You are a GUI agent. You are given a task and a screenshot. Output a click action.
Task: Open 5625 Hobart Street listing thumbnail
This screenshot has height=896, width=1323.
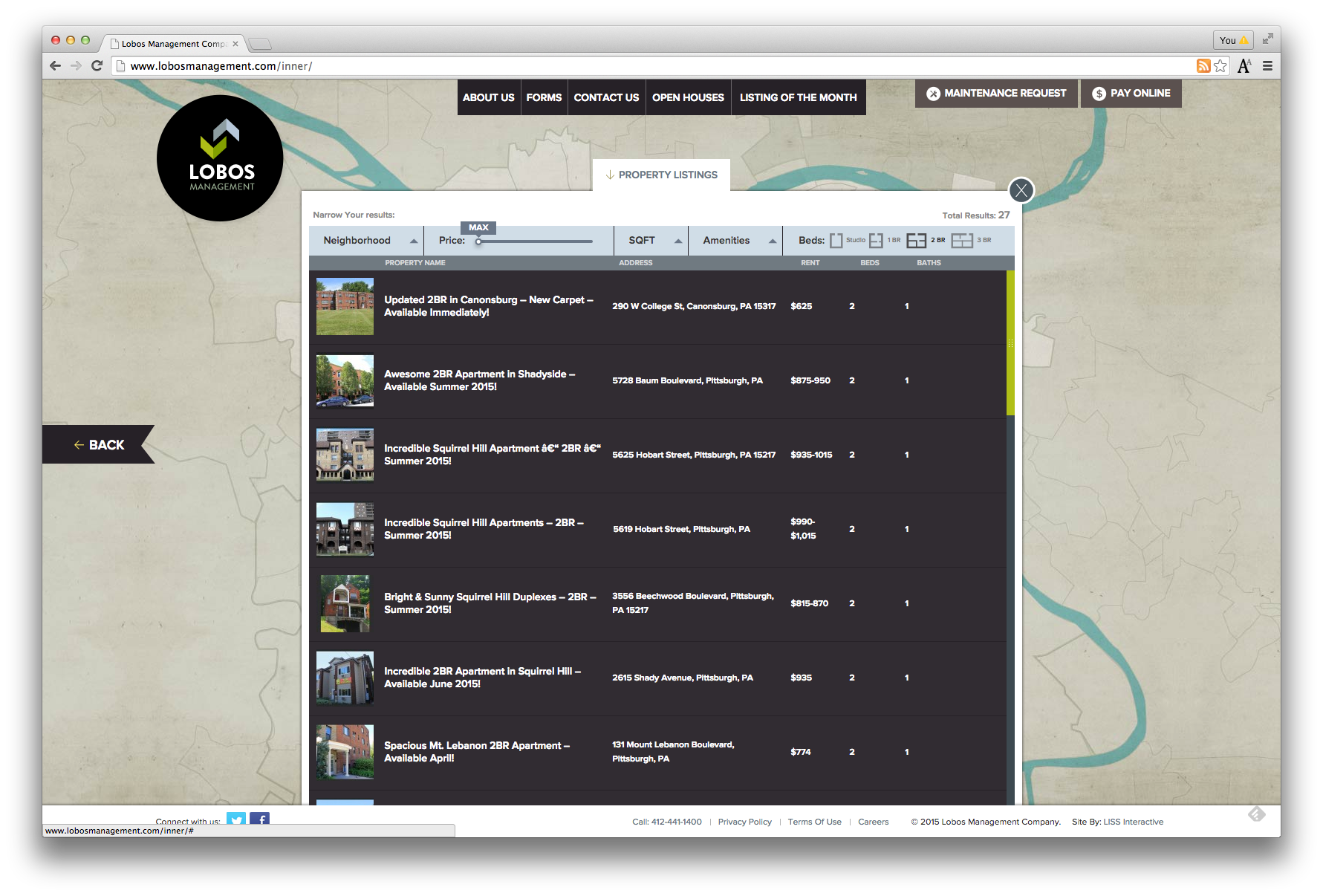345,455
